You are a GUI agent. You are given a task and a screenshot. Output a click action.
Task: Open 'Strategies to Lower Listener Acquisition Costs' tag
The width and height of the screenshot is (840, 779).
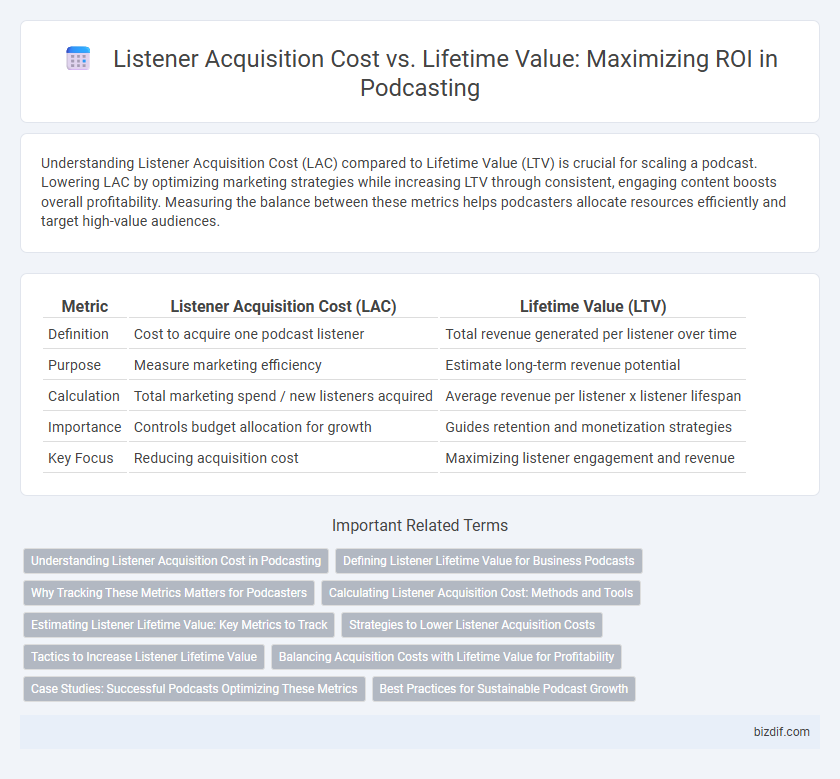coord(472,625)
